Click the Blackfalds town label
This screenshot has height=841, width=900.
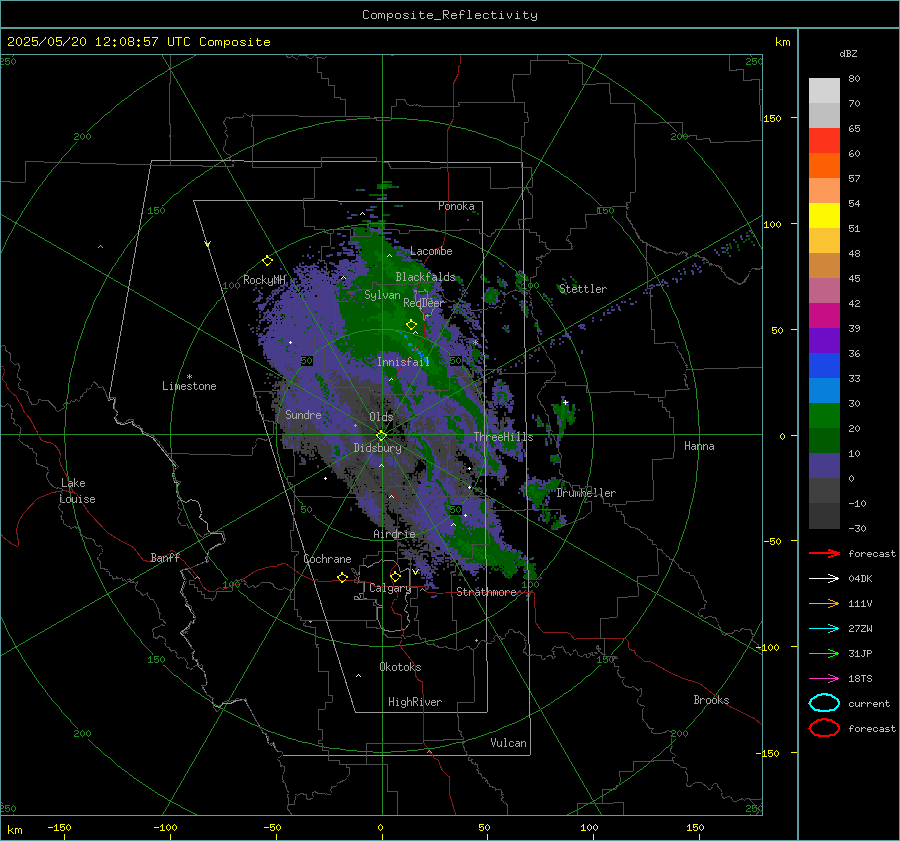coord(425,277)
